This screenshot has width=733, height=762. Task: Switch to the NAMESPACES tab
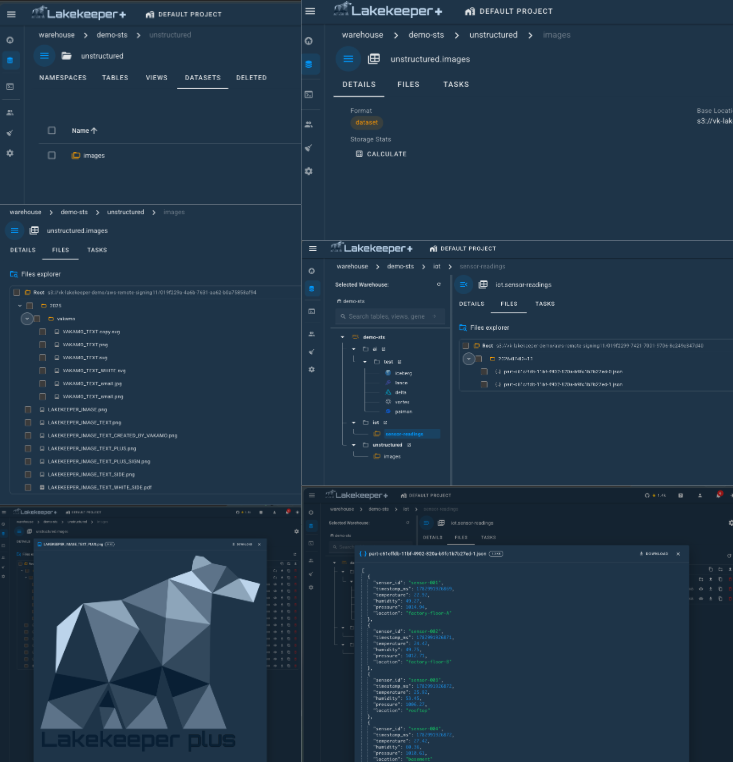[x=63, y=78]
